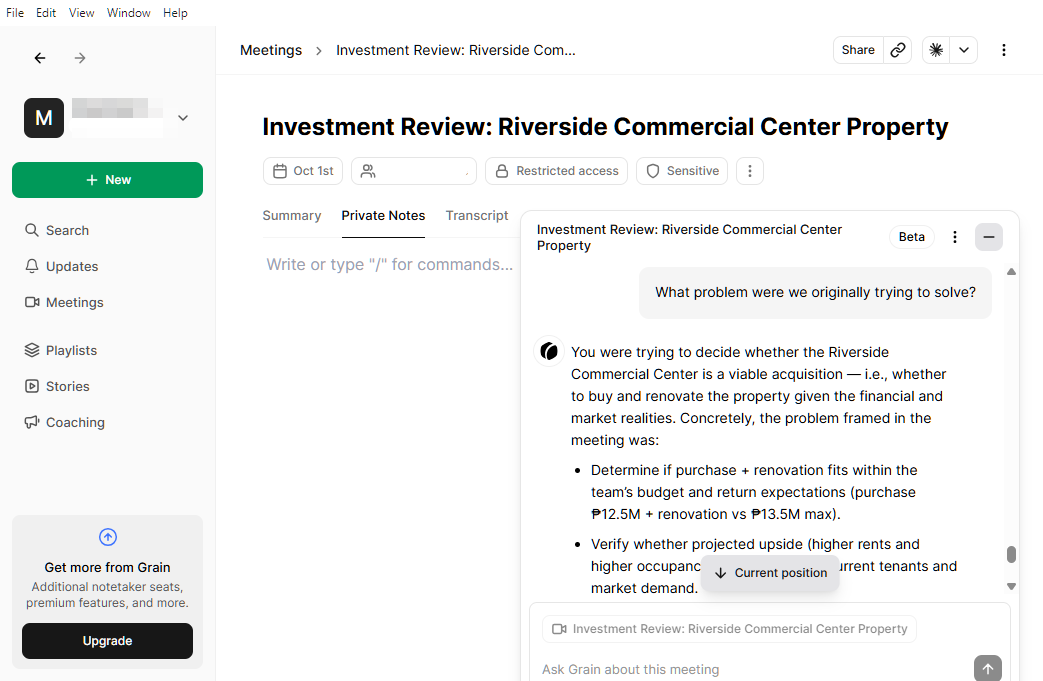Click the Upgrade button

pos(107,640)
